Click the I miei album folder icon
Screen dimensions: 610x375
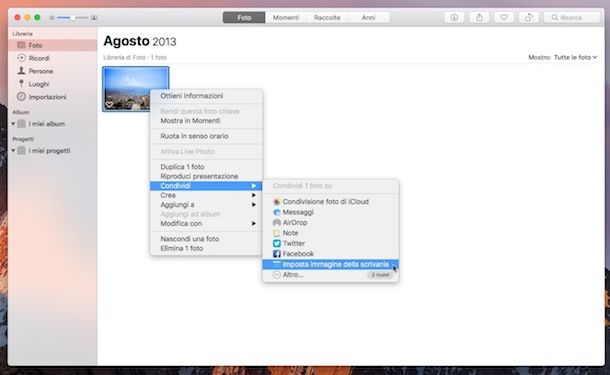(22, 124)
